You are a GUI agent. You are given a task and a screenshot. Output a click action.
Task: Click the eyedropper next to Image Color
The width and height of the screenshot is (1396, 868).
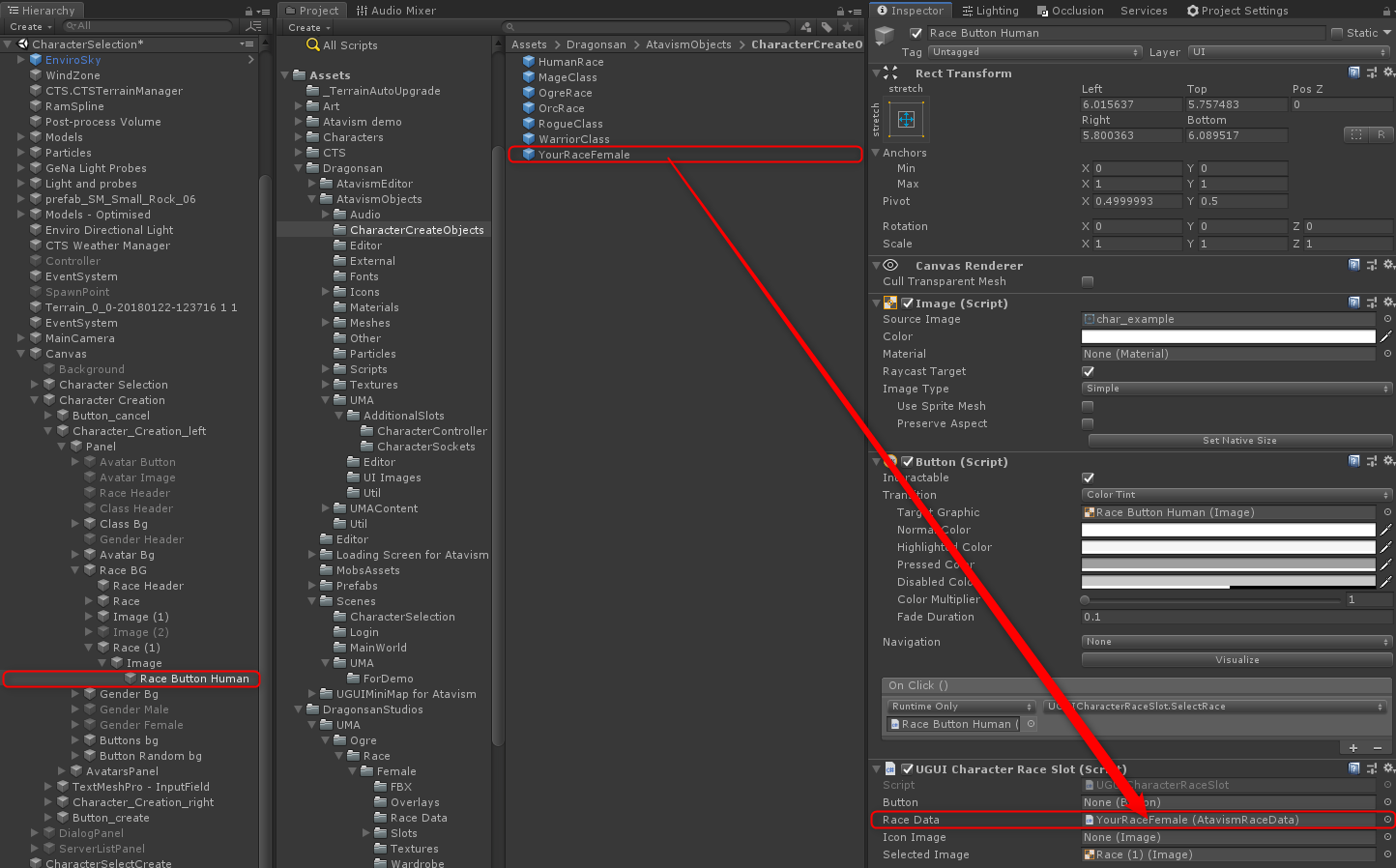tap(1386, 336)
